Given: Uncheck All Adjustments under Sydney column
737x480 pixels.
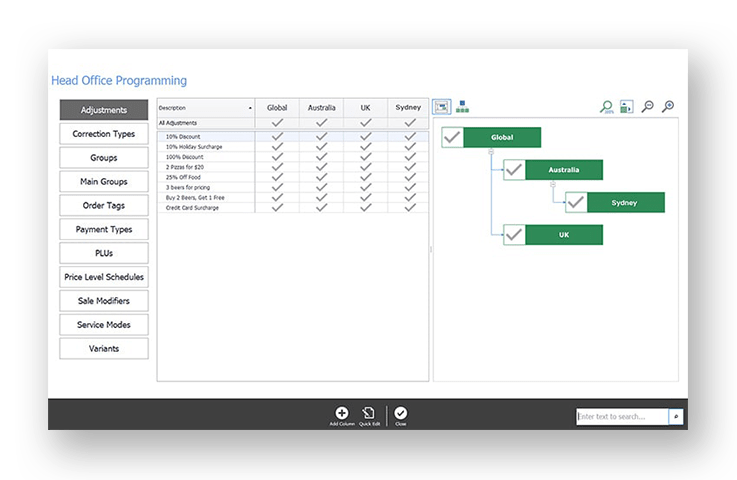Looking at the screenshot, I should point(410,123).
